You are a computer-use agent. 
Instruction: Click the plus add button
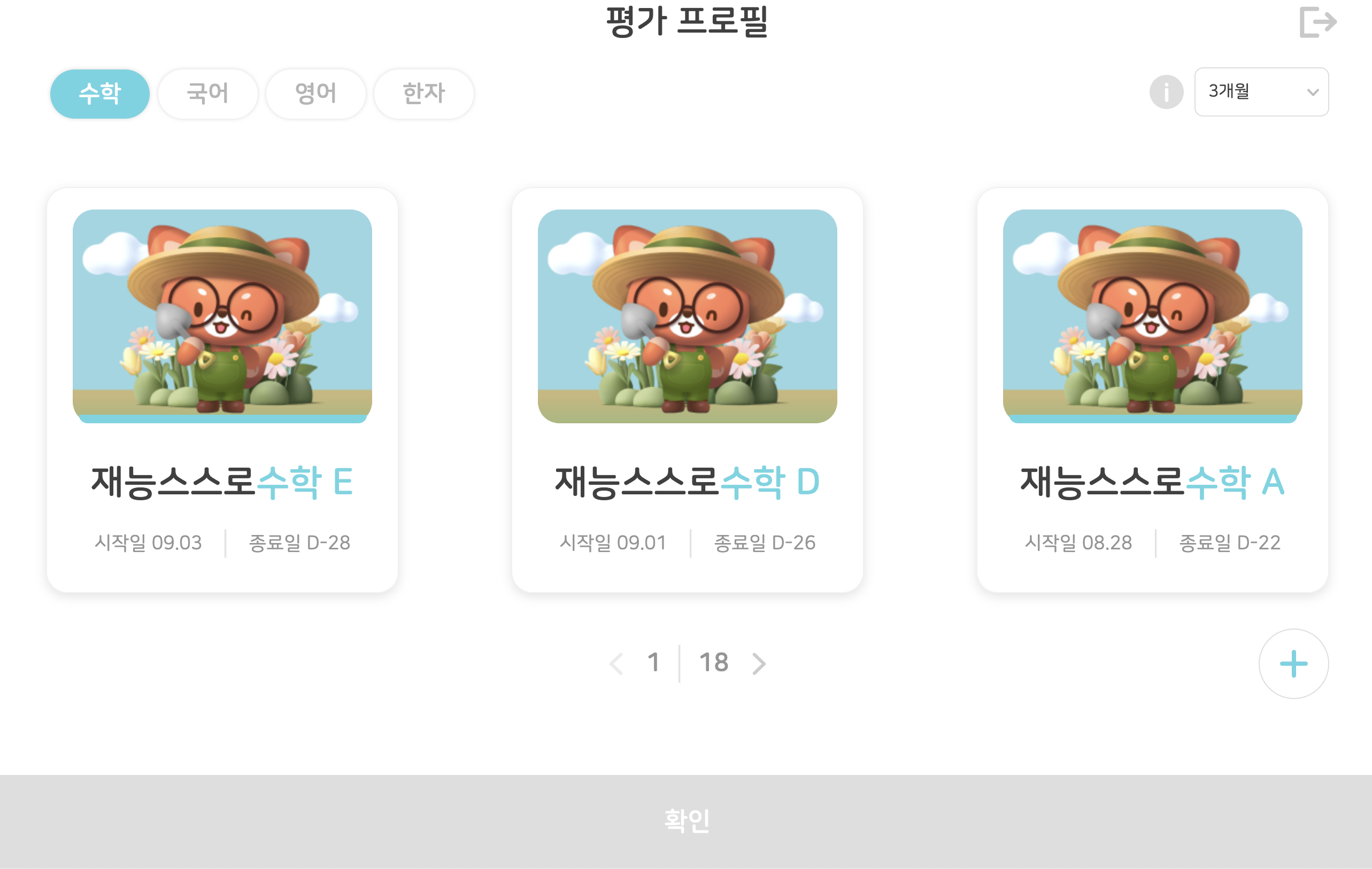[x=1293, y=663]
